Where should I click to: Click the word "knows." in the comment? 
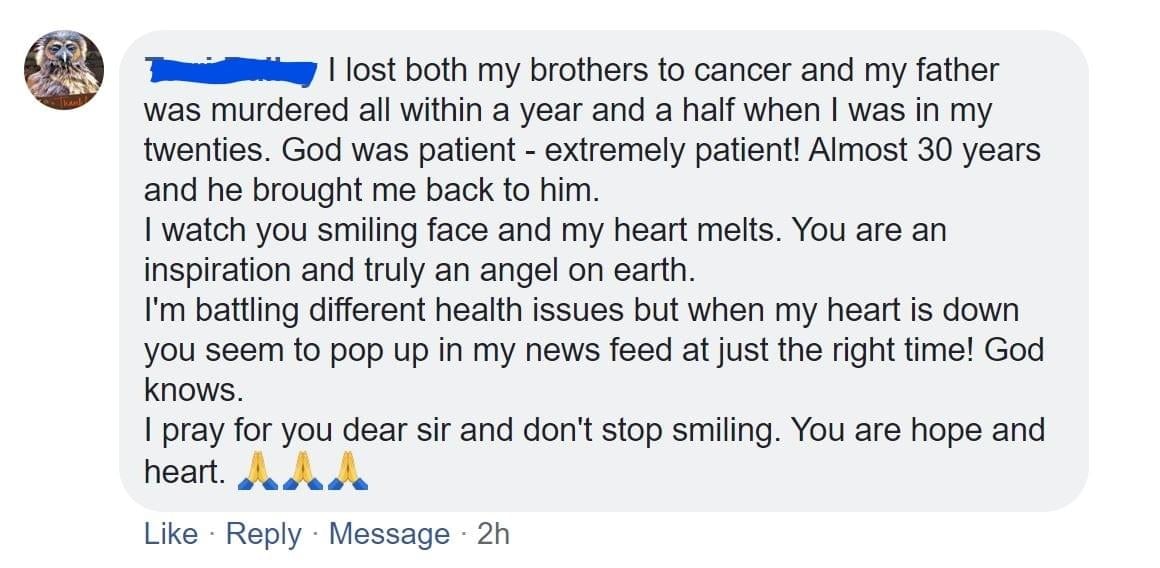193,391
